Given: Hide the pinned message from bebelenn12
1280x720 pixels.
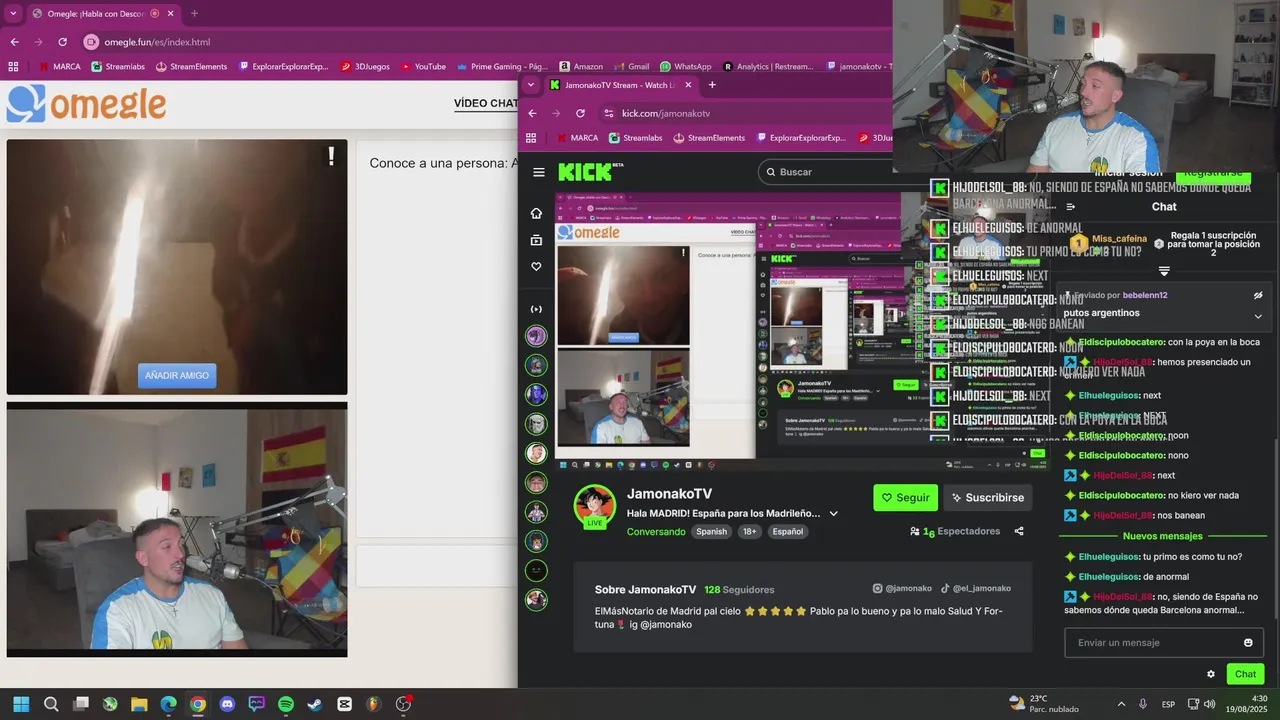Looking at the screenshot, I should [1258, 295].
